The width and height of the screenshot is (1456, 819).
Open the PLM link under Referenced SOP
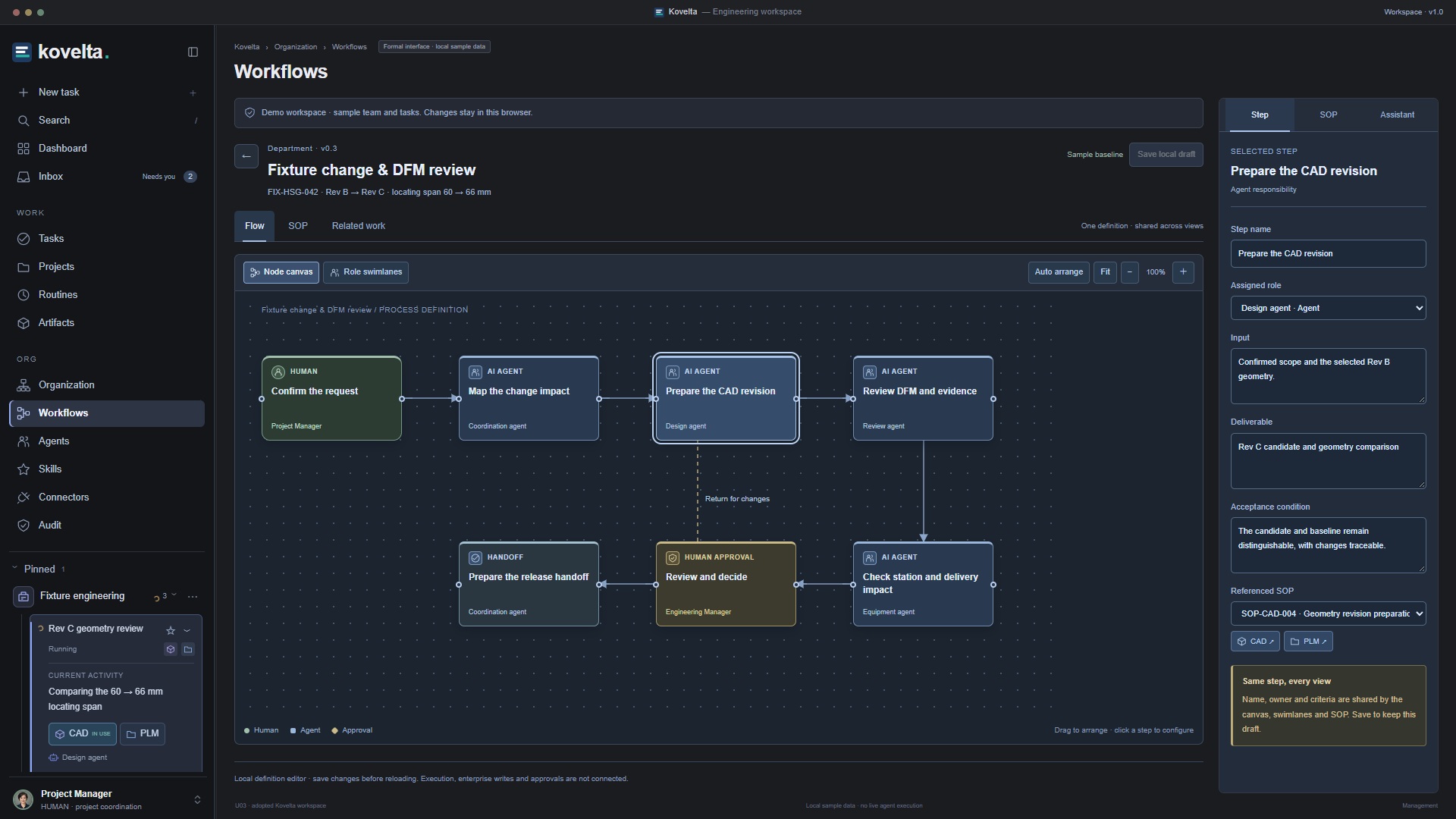tap(1308, 642)
